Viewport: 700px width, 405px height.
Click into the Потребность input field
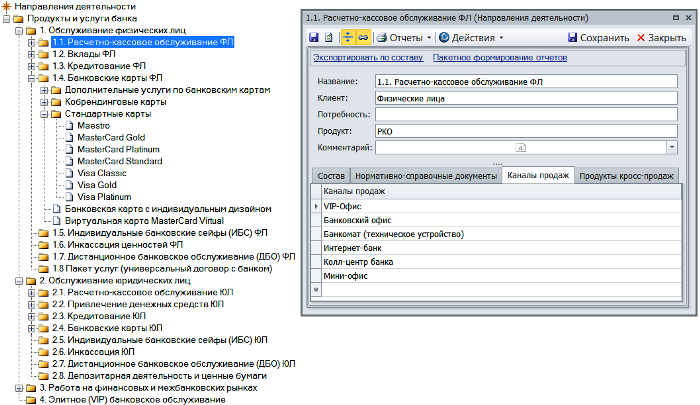click(x=524, y=115)
